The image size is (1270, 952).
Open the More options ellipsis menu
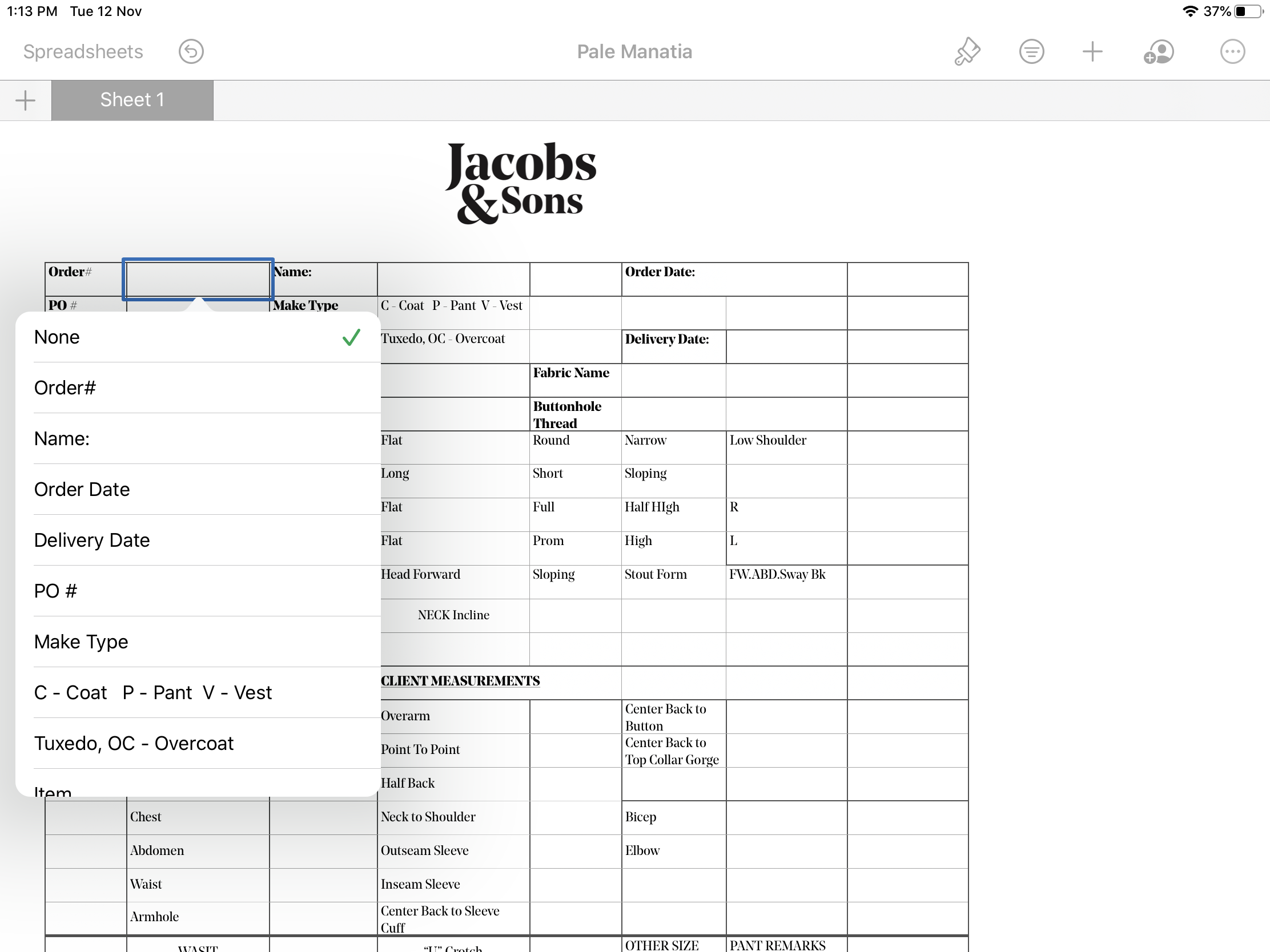pos(1232,51)
